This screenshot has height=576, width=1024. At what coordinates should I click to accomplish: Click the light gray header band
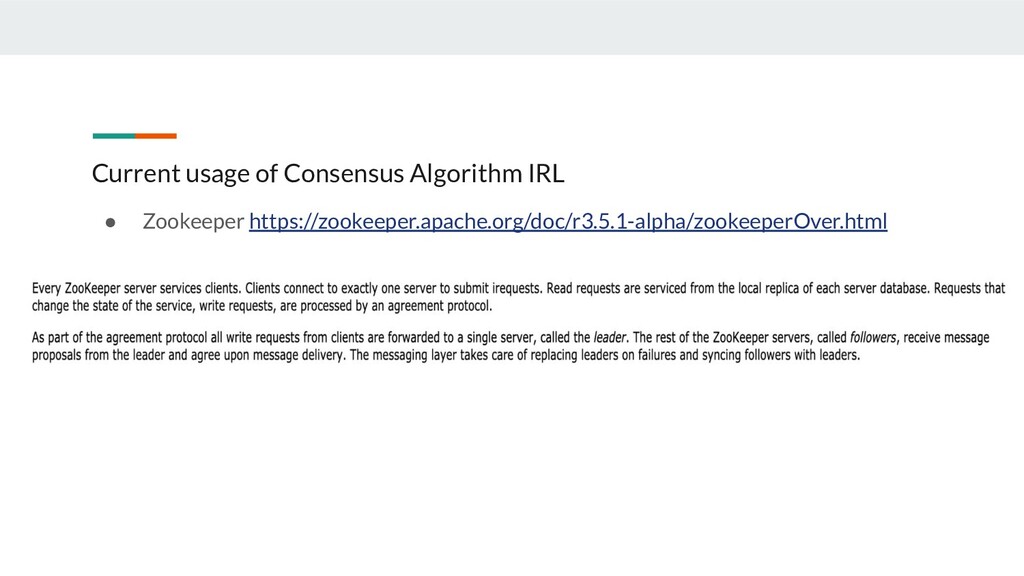tap(512, 27)
